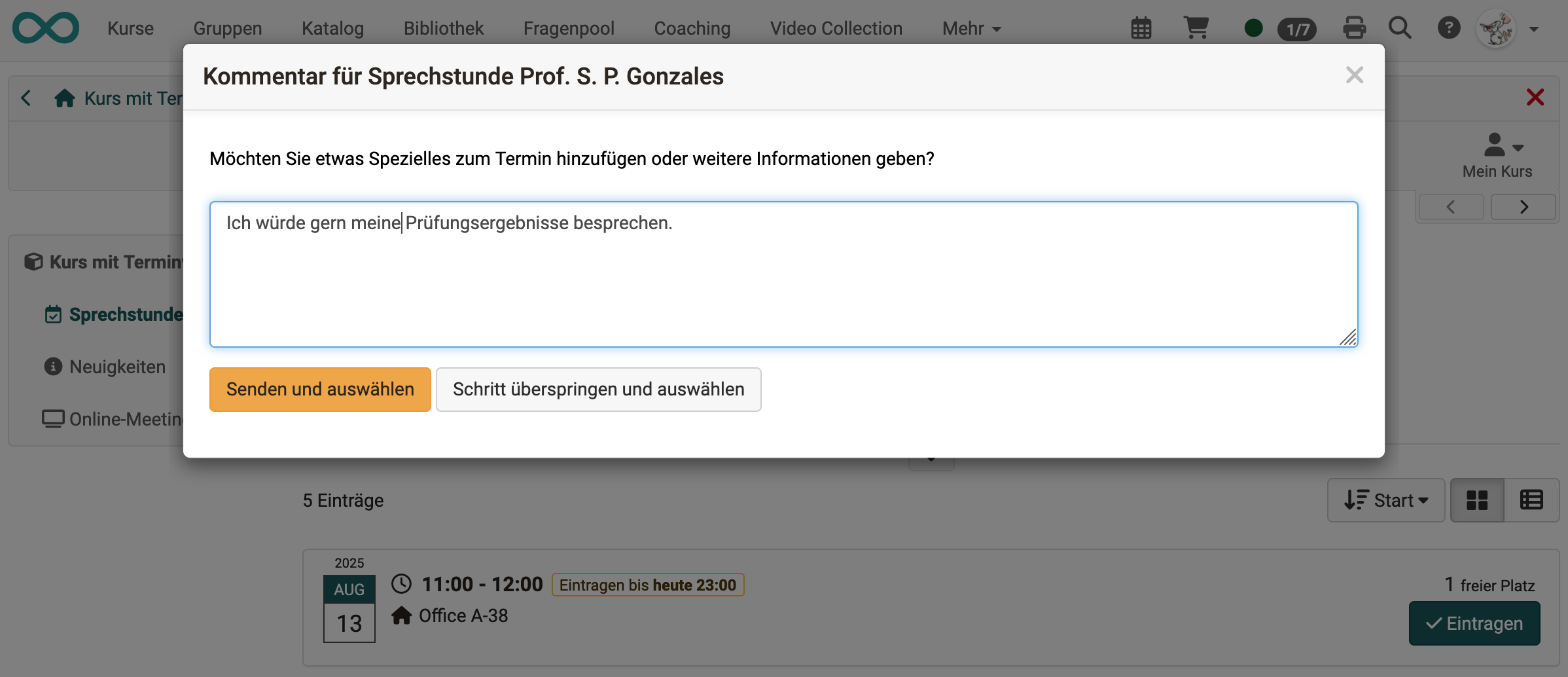The height and width of the screenshot is (677, 1568).
Task: Select the Fragenpool menu item
Action: [569, 28]
